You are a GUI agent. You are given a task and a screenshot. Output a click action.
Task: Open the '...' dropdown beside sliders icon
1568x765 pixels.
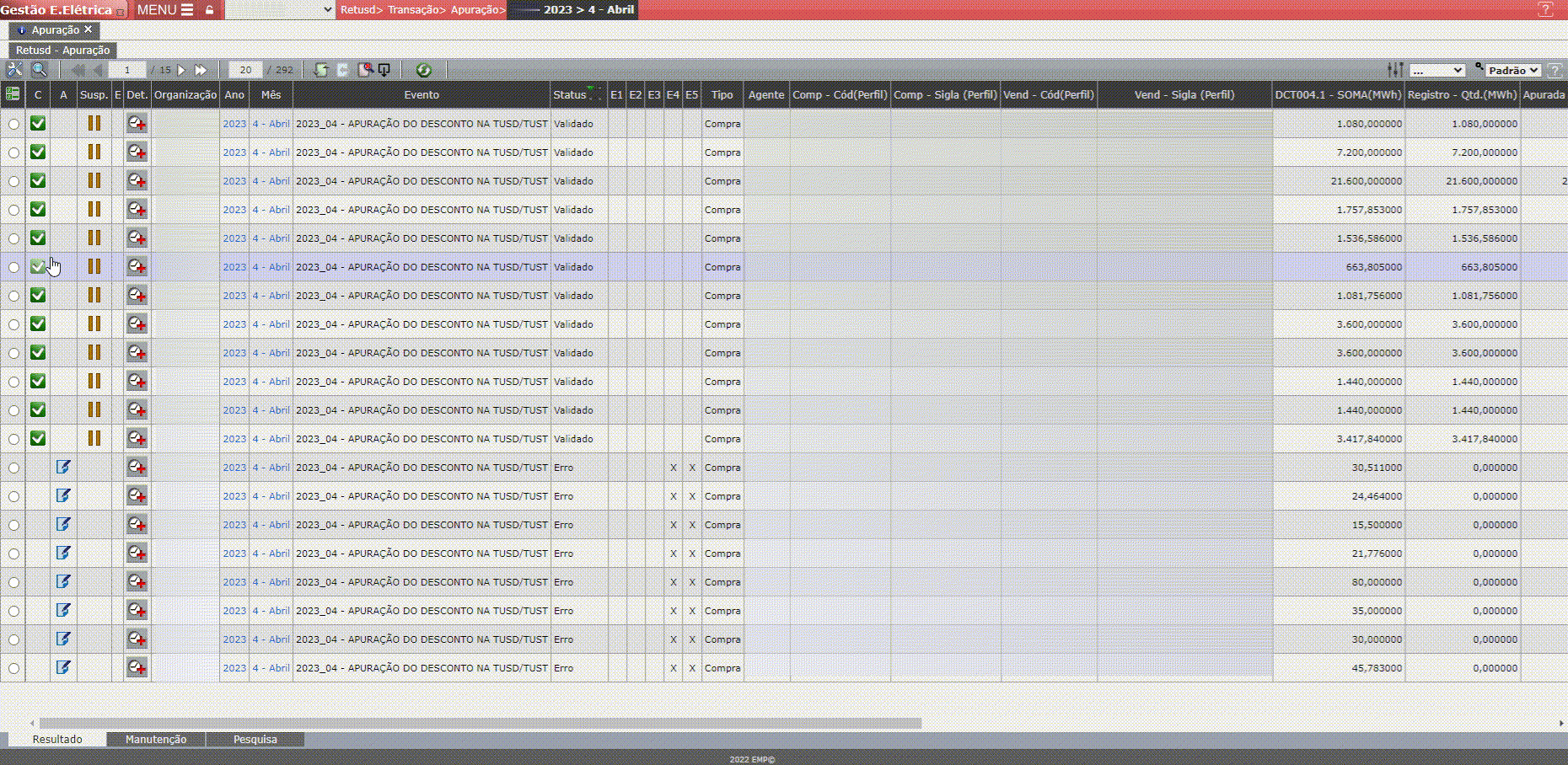click(x=1437, y=71)
